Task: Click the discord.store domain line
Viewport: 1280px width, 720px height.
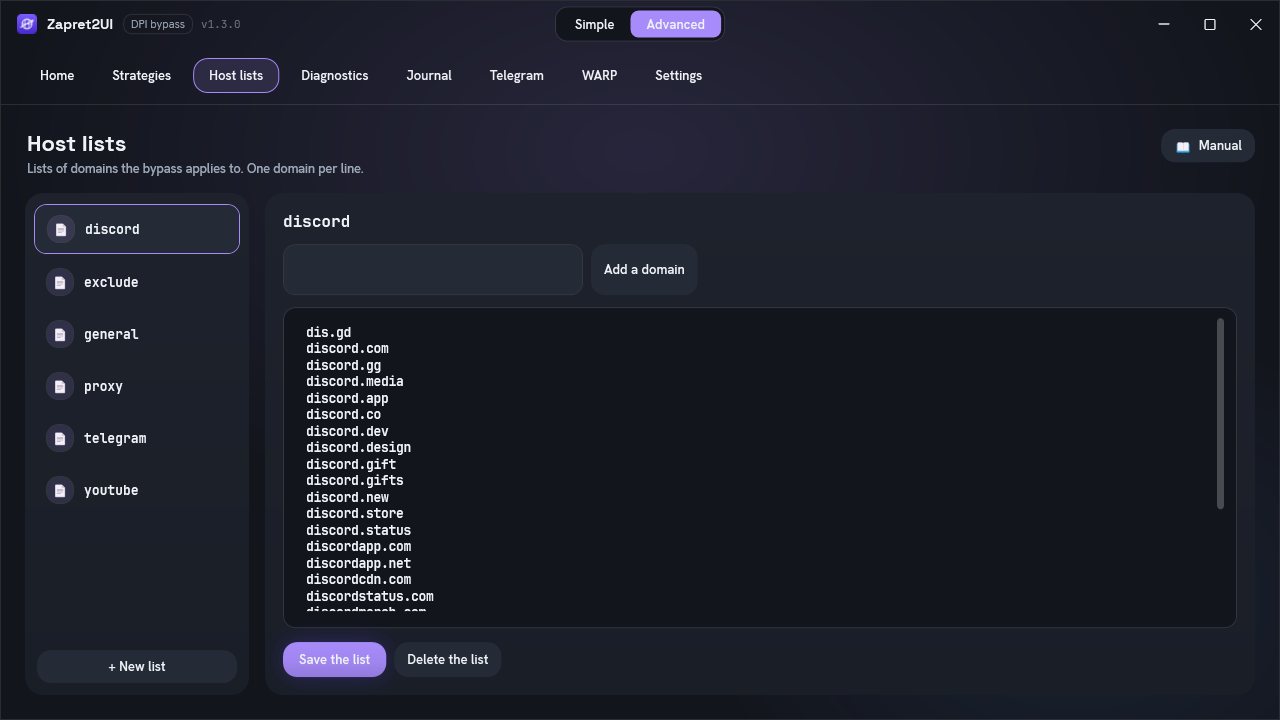Action: coord(355,514)
